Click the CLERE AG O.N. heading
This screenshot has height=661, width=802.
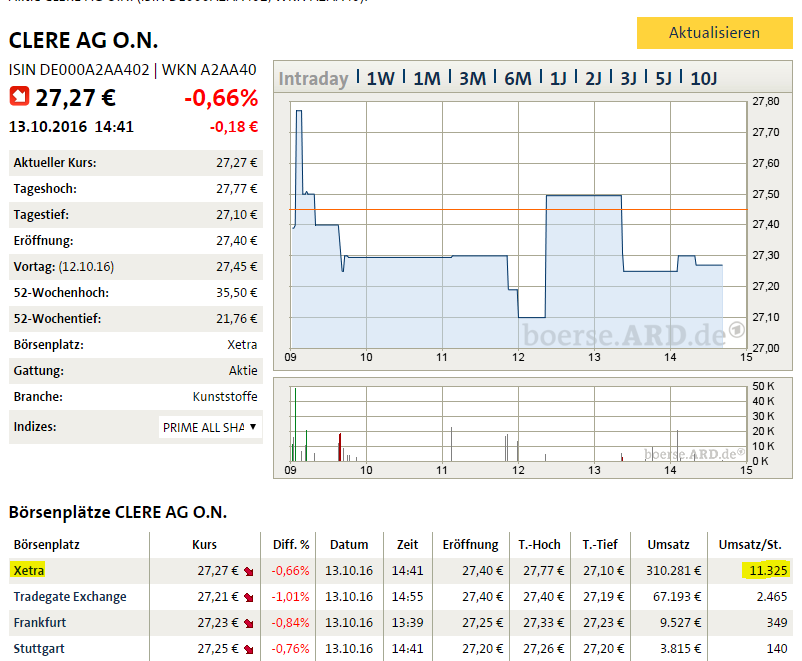click(83, 41)
